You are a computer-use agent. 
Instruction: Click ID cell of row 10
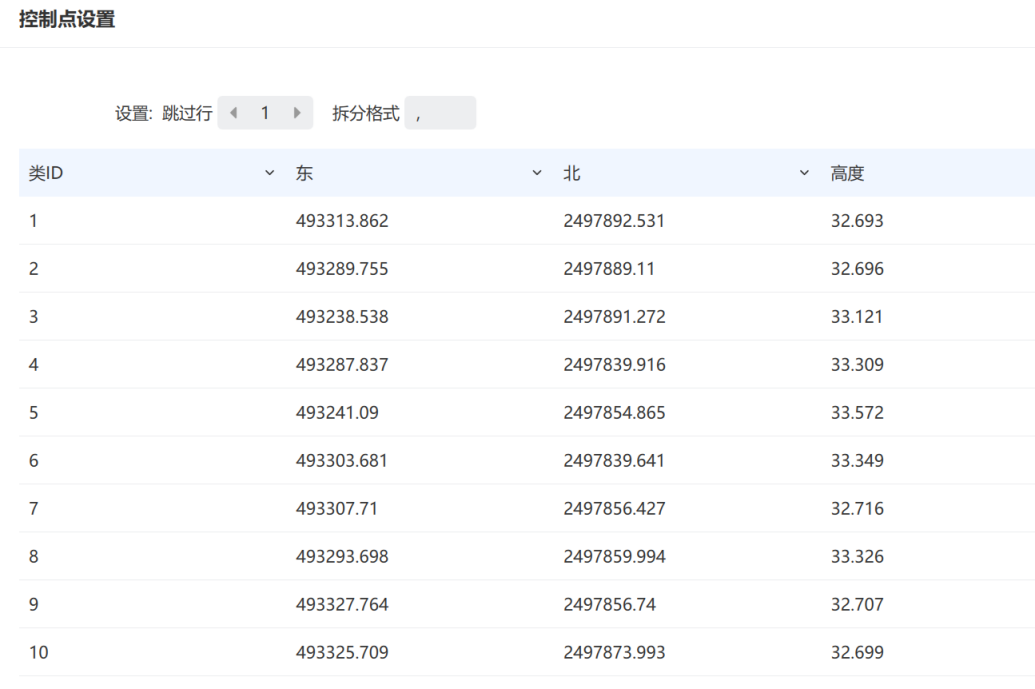pos(38,653)
